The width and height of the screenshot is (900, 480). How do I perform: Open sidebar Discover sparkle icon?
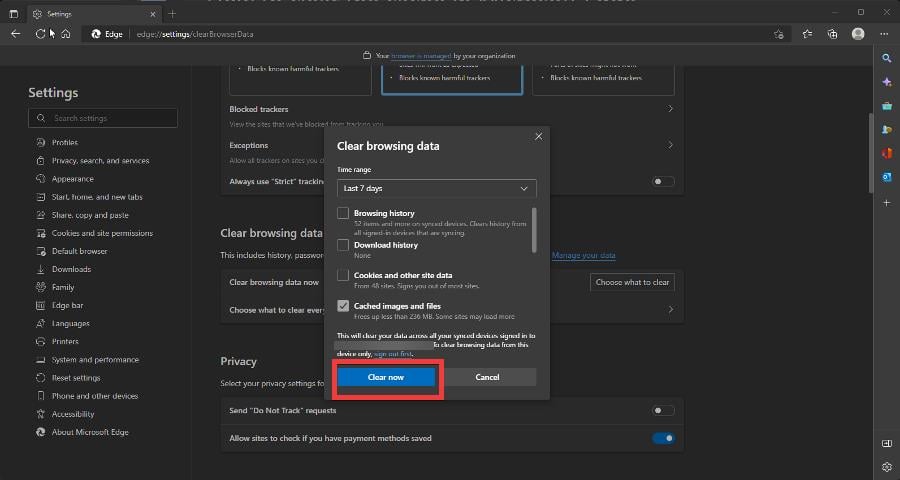click(887, 82)
